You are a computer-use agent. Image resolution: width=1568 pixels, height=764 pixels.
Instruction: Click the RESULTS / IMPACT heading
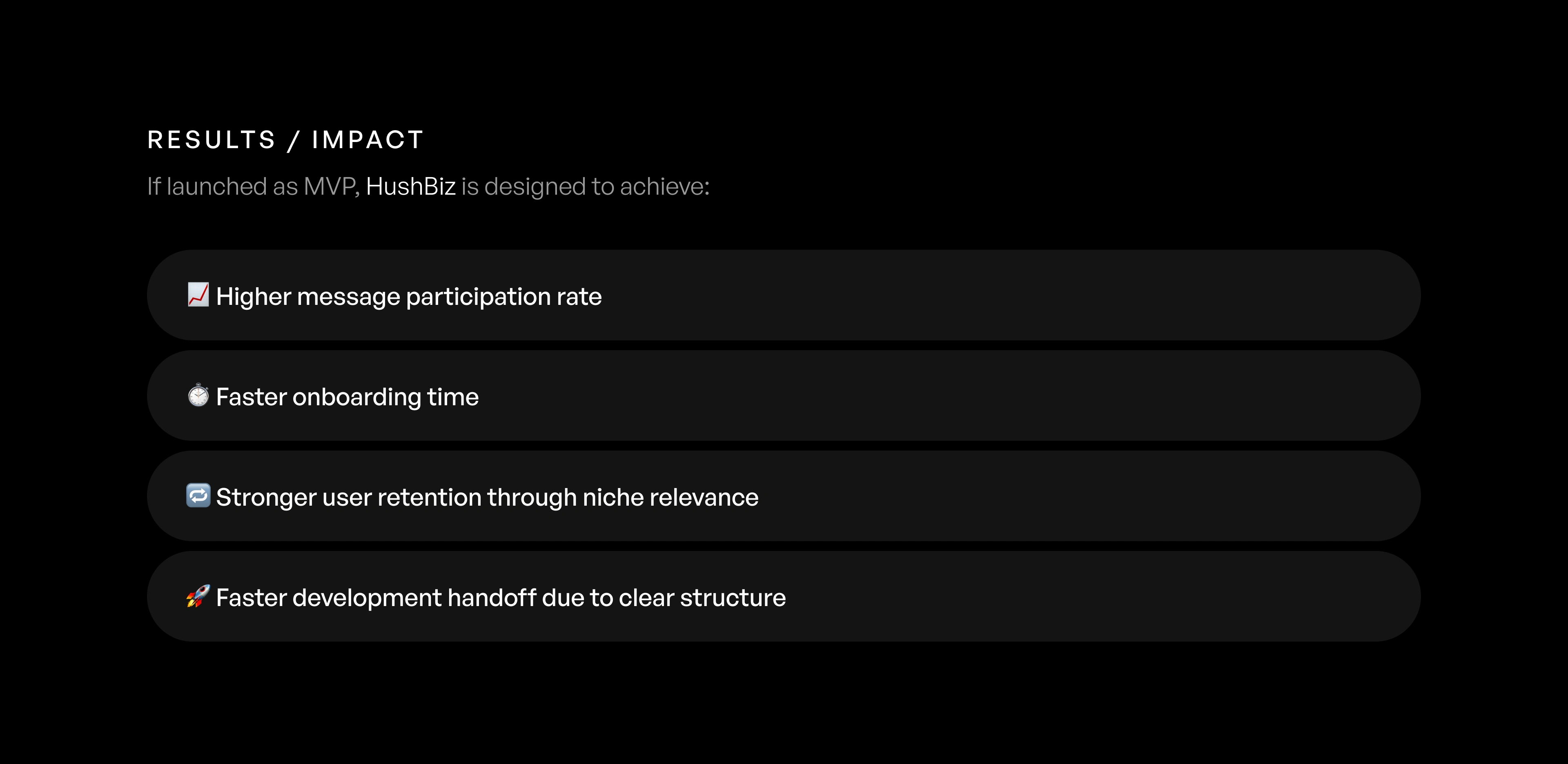(x=285, y=140)
